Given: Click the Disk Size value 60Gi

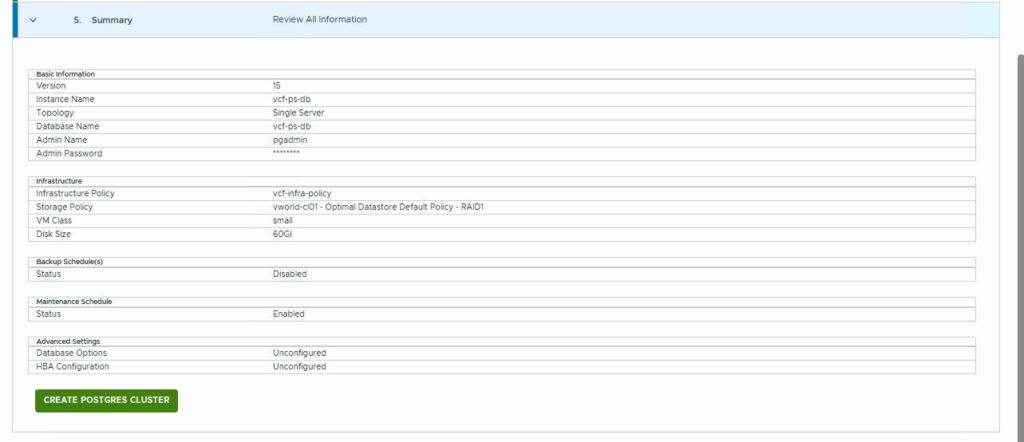Looking at the screenshot, I should click(282, 234).
